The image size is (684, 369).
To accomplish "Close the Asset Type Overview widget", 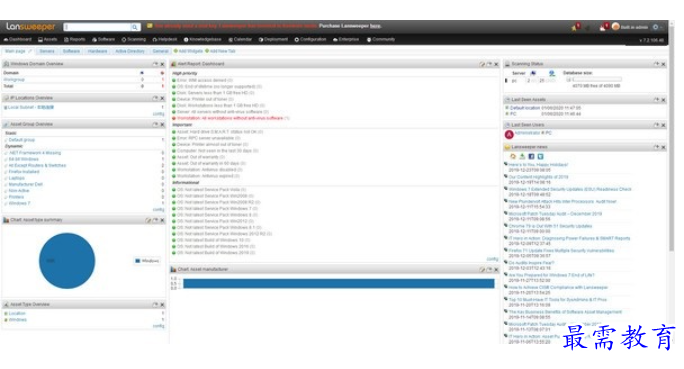I will [162, 304].
